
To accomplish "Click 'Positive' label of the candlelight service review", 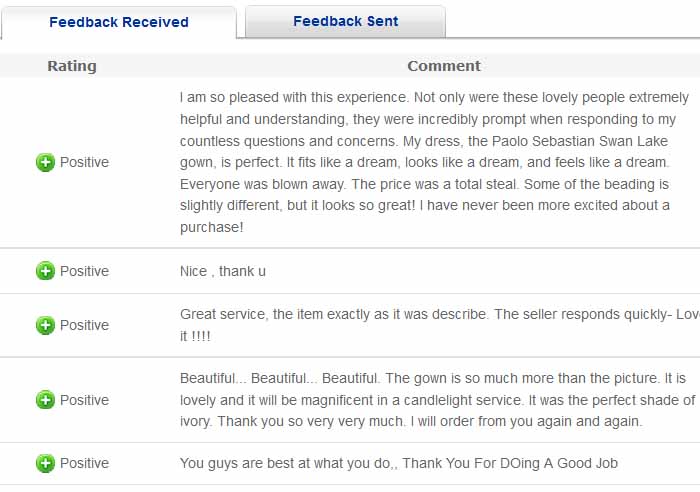I will point(84,400).
